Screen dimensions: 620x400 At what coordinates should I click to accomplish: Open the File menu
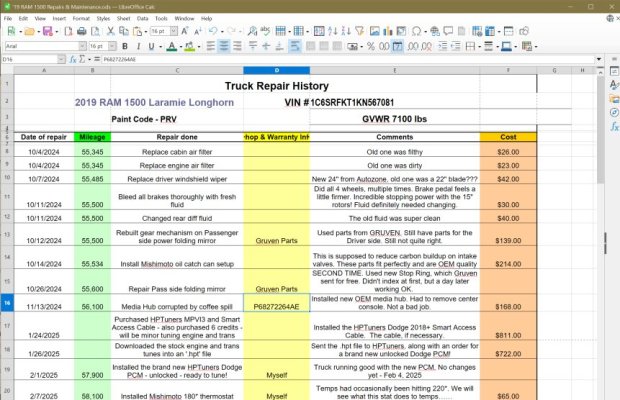pyautogui.click(x=8, y=19)
